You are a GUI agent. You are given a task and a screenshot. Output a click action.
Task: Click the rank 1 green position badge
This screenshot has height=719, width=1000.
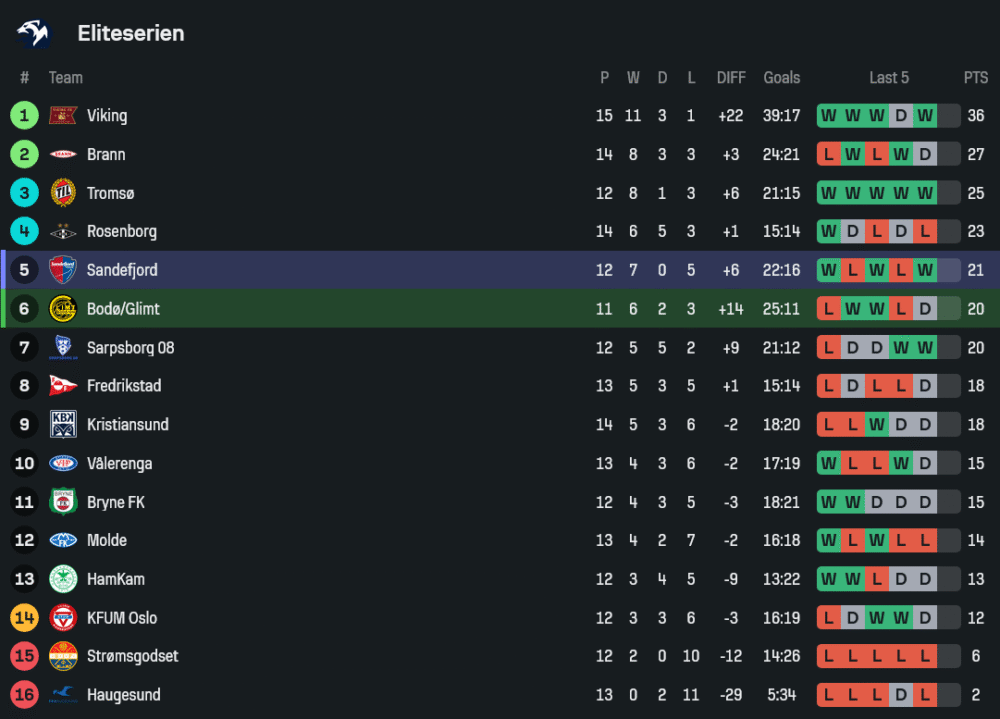click(24, 116)
